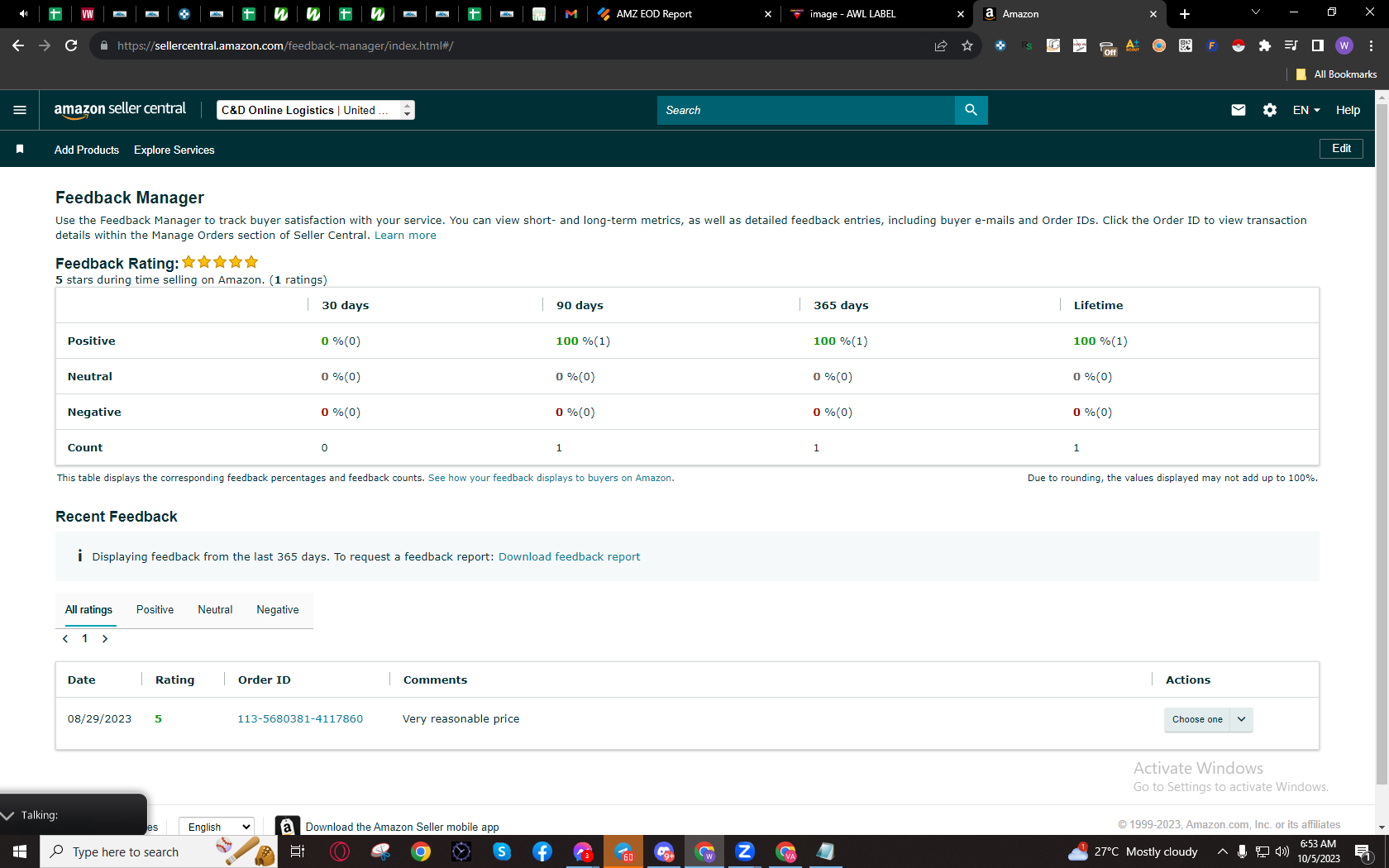This screenshot has height=868, width=1389.
Task: Collapse the Talking panel chevron
Action: pos(8,815)
